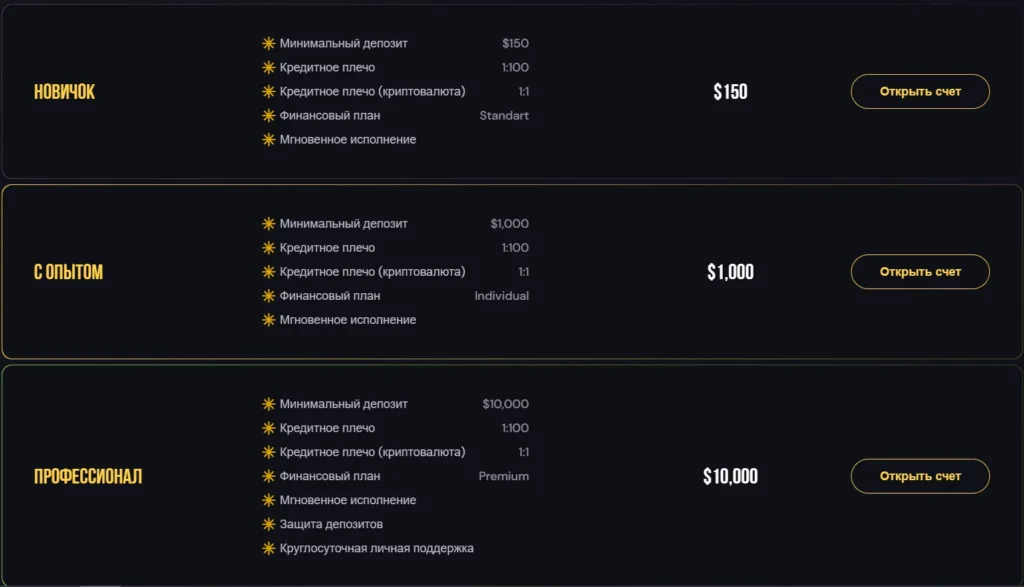Click the Individual financial plan value
1024x587 pixels.
tap(501, 296)
